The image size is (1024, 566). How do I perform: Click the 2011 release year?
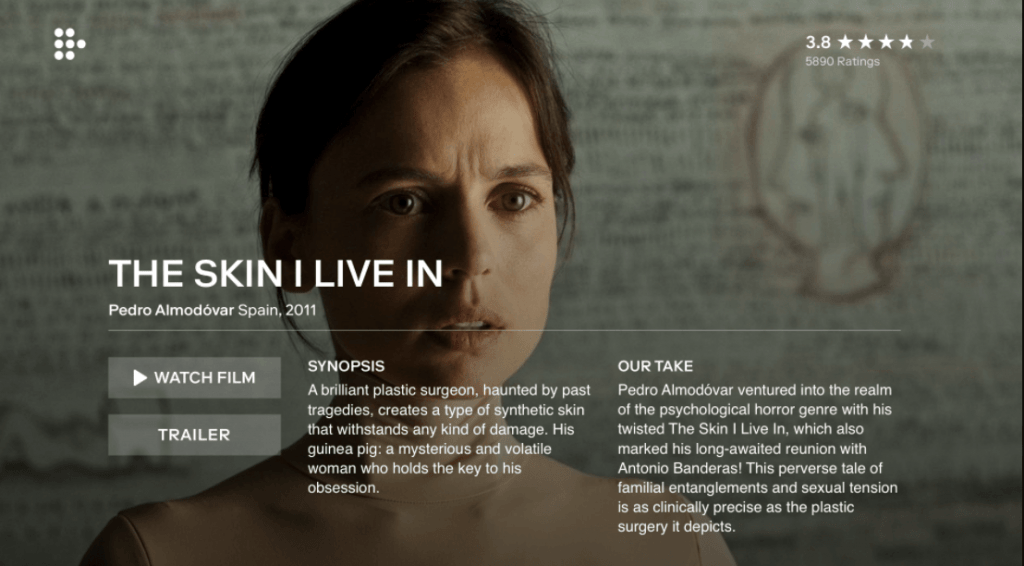(x=301, y=309)
